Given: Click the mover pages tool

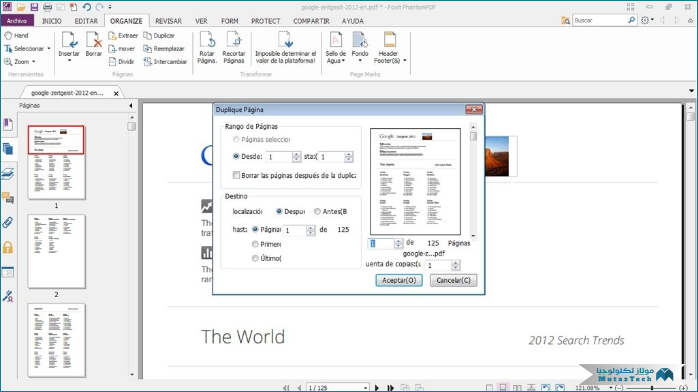Looking at the screenshot, I should pos(122,48).
